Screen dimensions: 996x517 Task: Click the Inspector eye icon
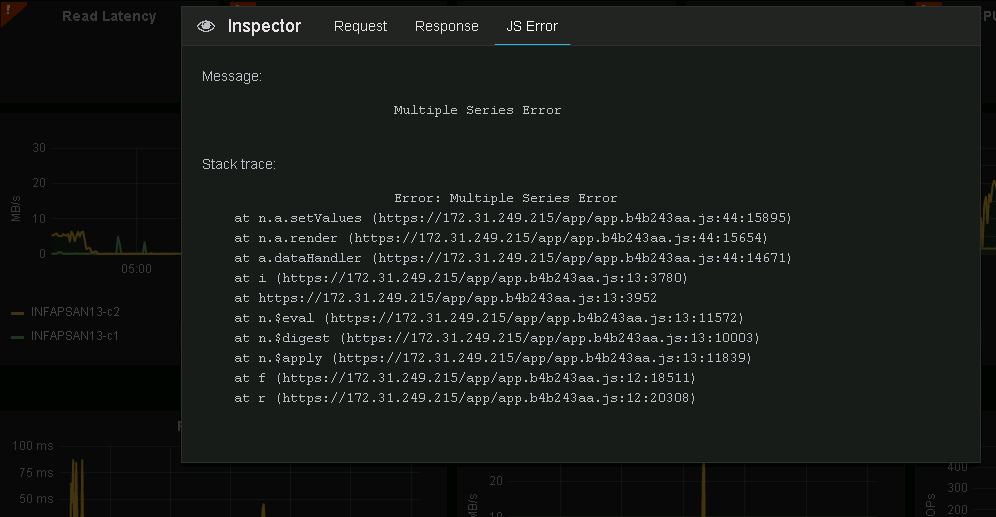point(206,27)
